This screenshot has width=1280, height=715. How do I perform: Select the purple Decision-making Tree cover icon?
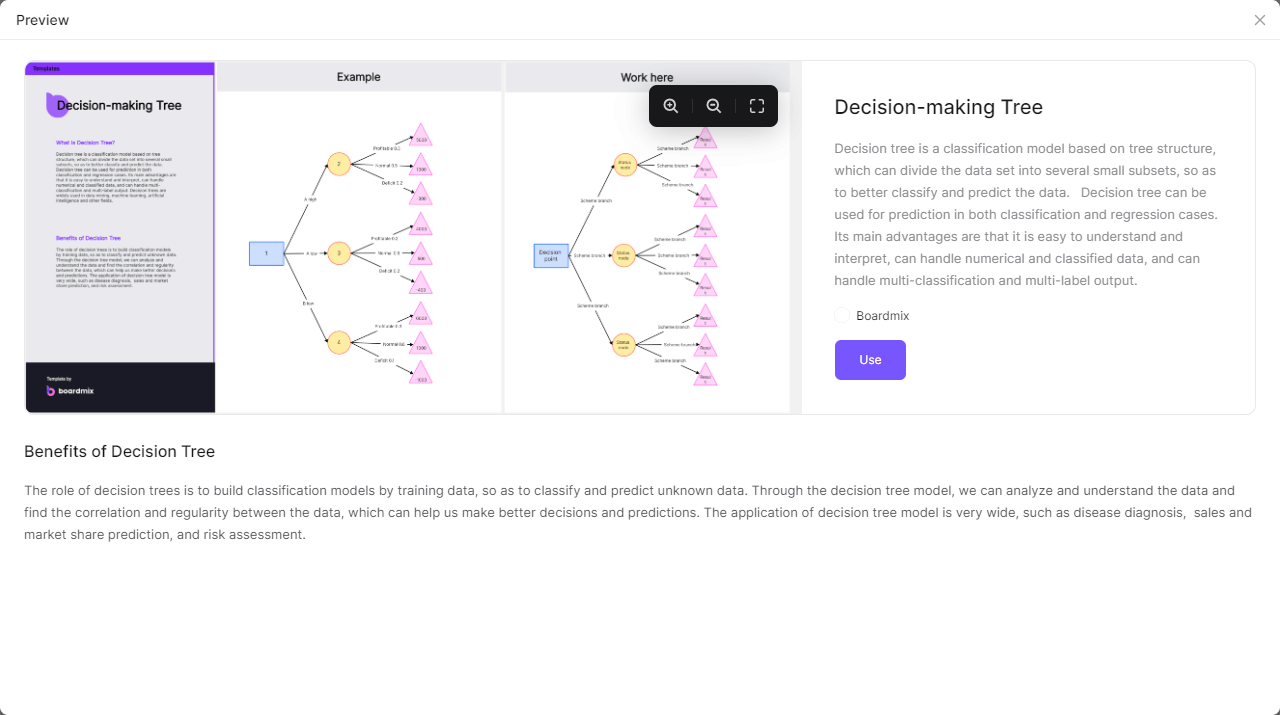point(56,105)
